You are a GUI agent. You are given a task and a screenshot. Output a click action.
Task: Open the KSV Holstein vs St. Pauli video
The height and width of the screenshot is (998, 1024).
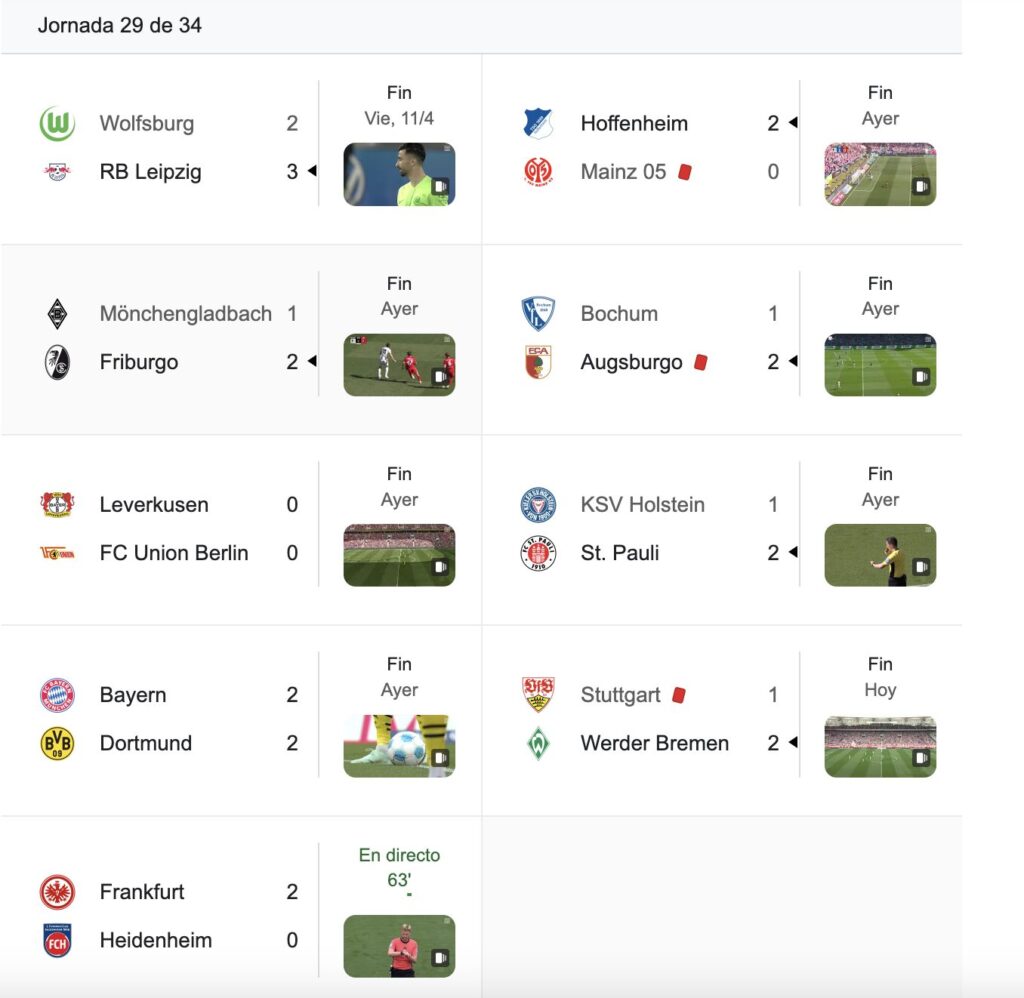[880, 555]
